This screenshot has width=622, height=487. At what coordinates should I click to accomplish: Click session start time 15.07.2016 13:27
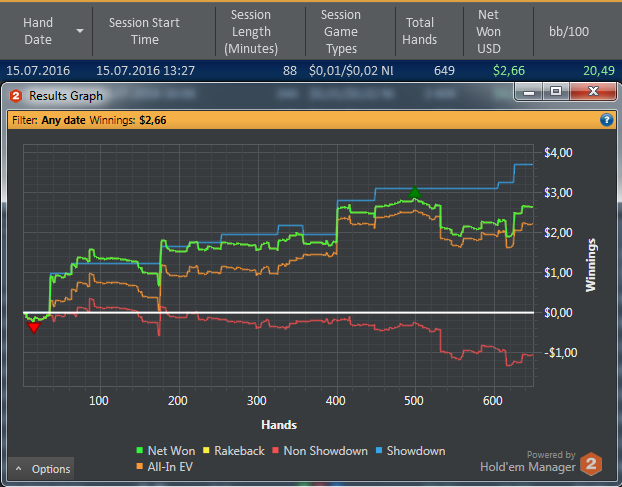point(145,71)
